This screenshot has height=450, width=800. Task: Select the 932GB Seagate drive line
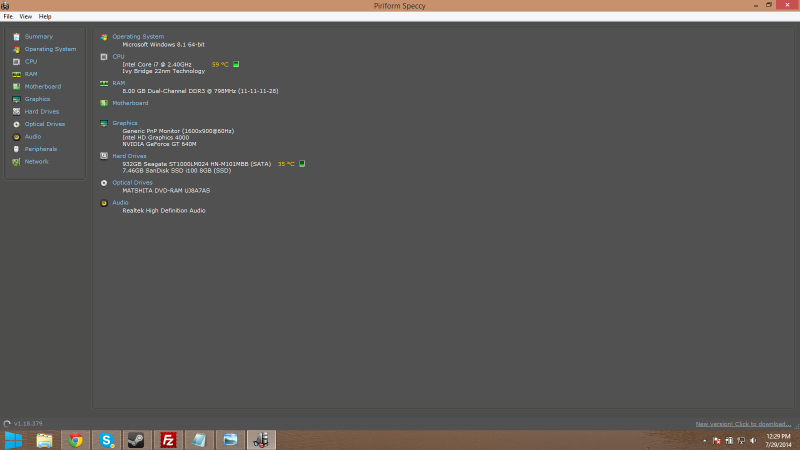tap(196, 164)
